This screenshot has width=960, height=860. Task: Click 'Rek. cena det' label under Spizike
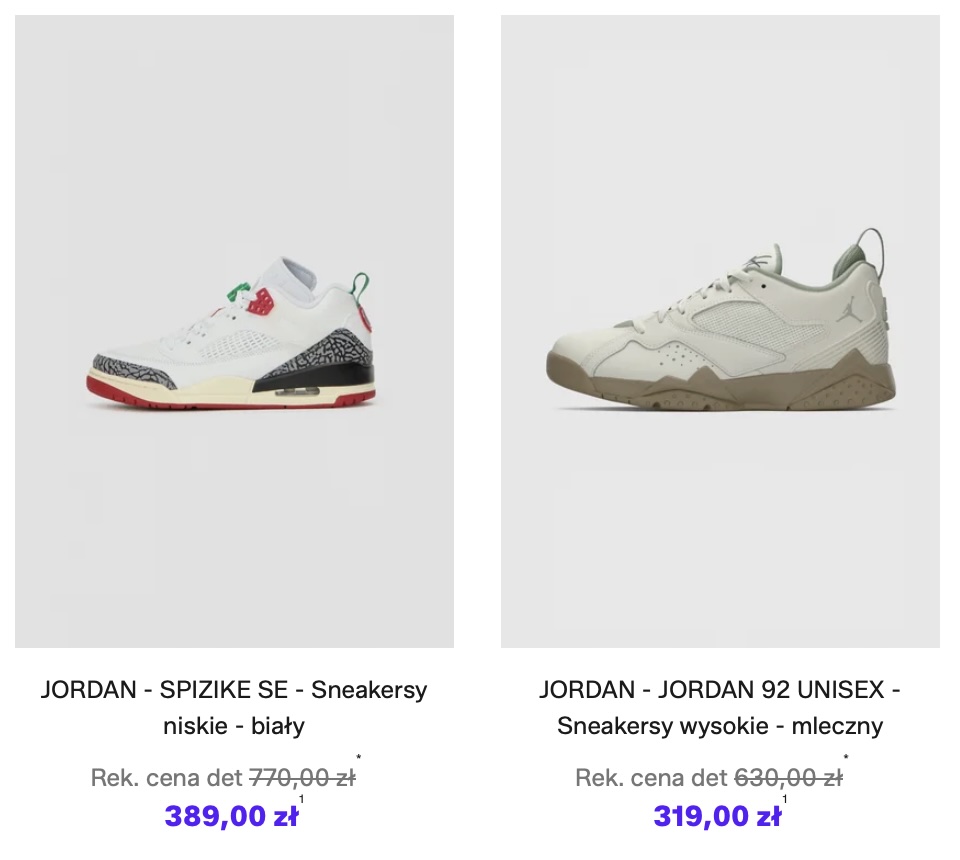(167, 778)
